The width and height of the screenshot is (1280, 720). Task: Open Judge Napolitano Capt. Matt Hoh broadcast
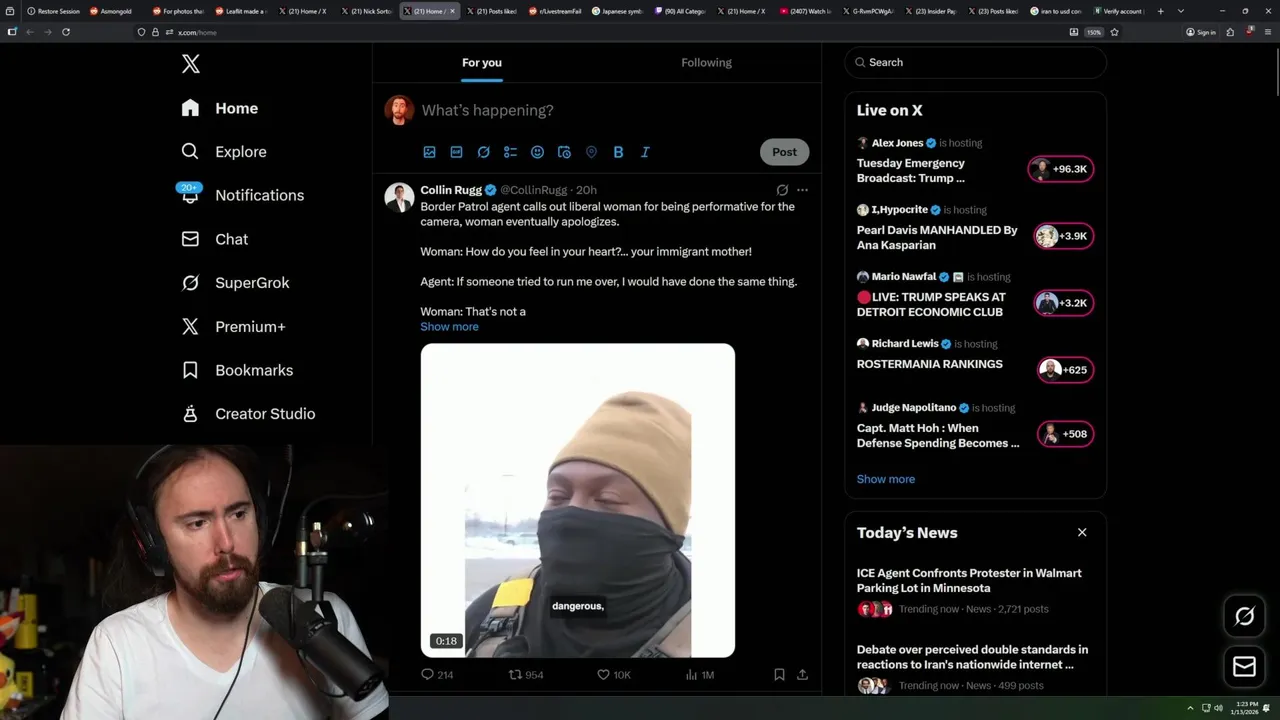point(938,435)
